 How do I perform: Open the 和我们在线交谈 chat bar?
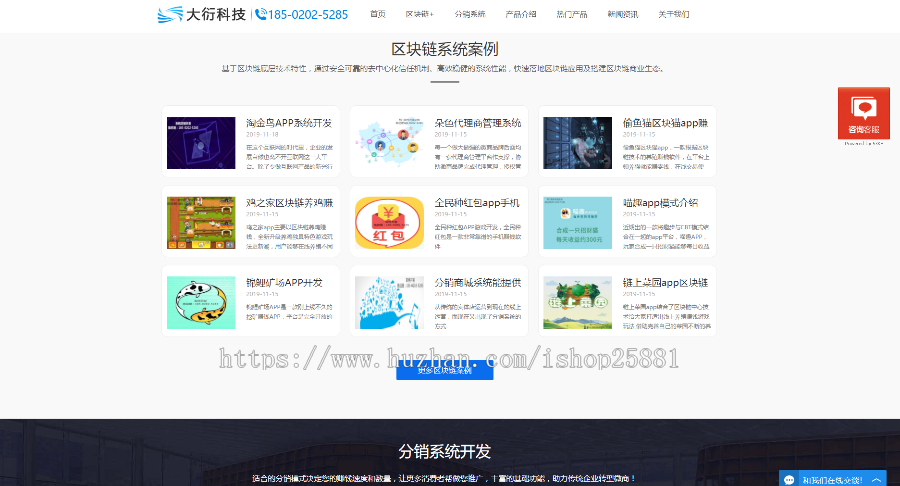coord(832,479)
